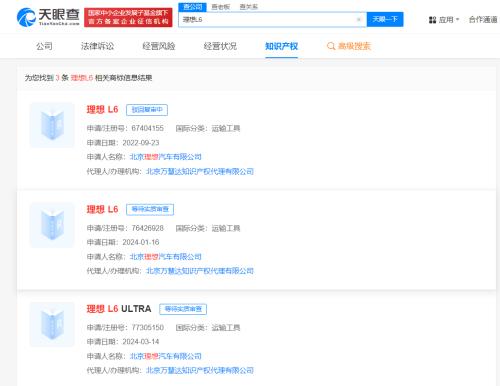Click application date 2022-09-23
Screen dimensions: 500x386
(141, 143)
